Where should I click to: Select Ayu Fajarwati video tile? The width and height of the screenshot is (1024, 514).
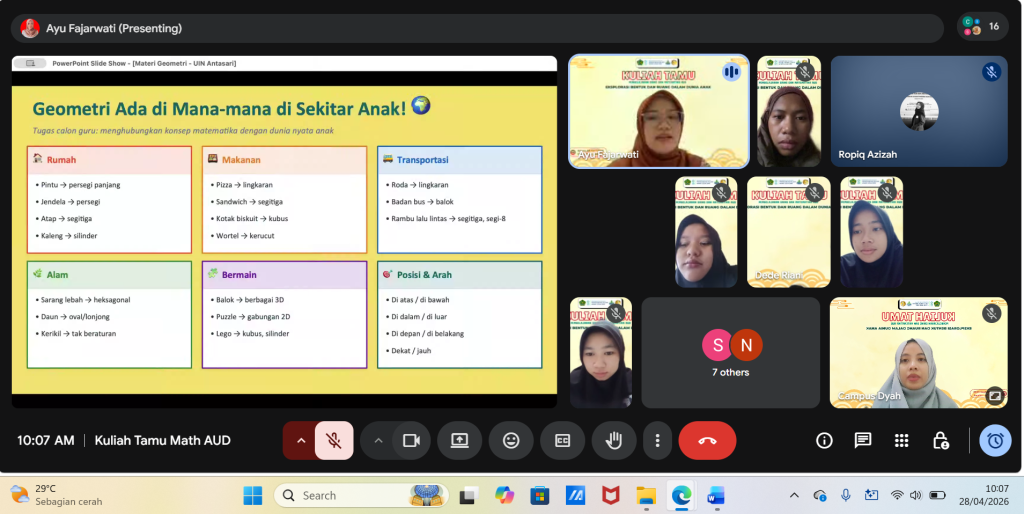(659, 111)
